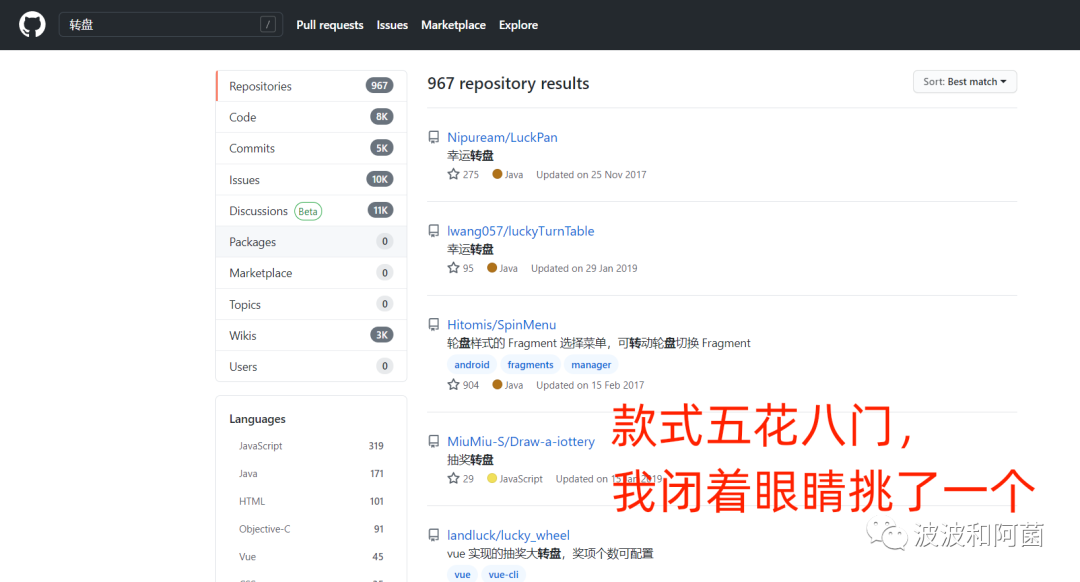Click the fragments topic tag

[x=530, y=364]
